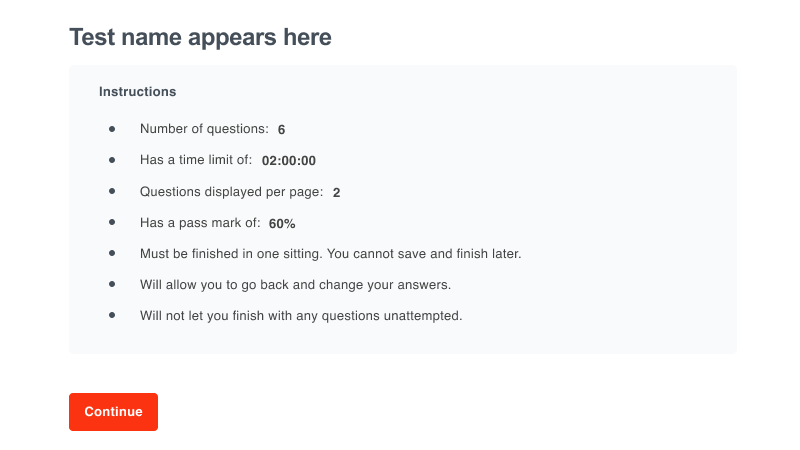Viewport: 800px width, 450px height.
Task: Click the bullet beside "Must be finished"
Action: point(113,253)
